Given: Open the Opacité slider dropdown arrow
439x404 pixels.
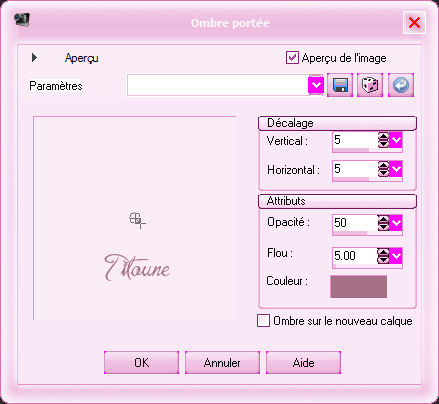Looking at the screenshot, I should point(396,223).
